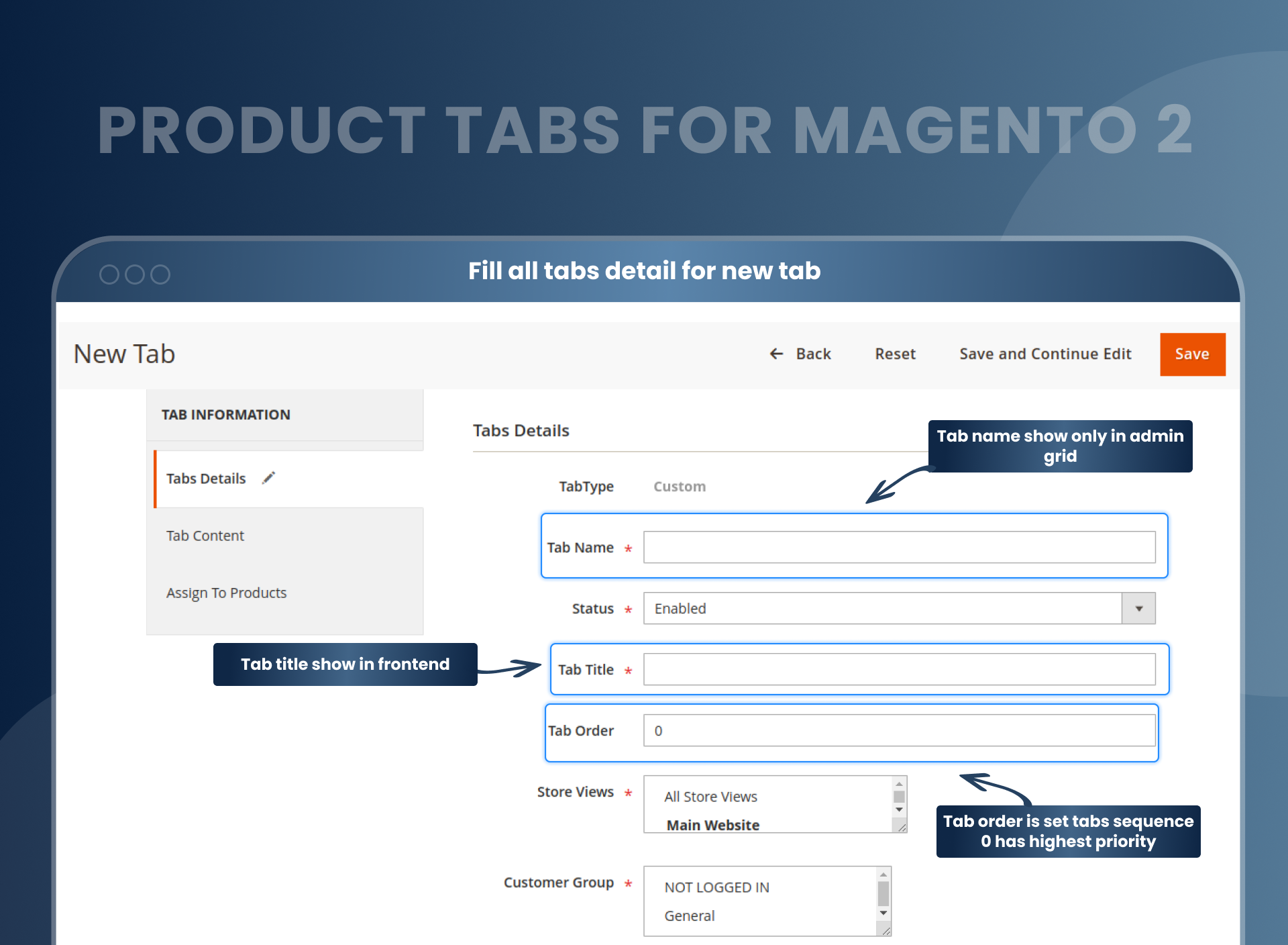1288x945 pixels.
Task: Click Save and Continue Edit
Action: tap(1045, 354)
